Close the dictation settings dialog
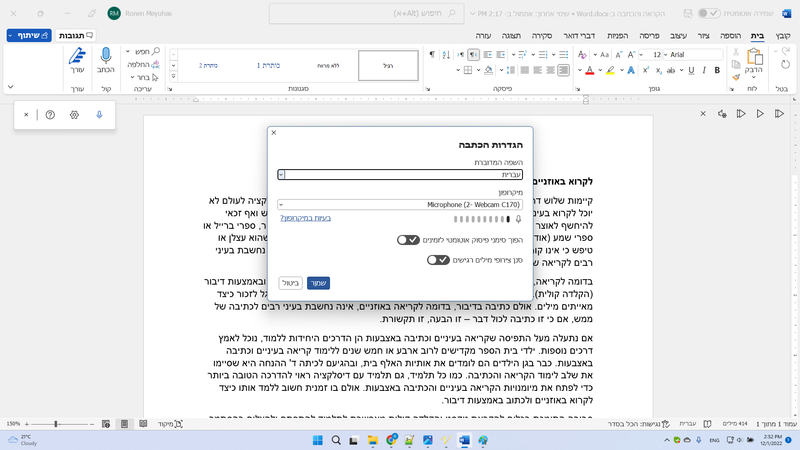Viewport: 800px width, 450px height. (274, 133)
